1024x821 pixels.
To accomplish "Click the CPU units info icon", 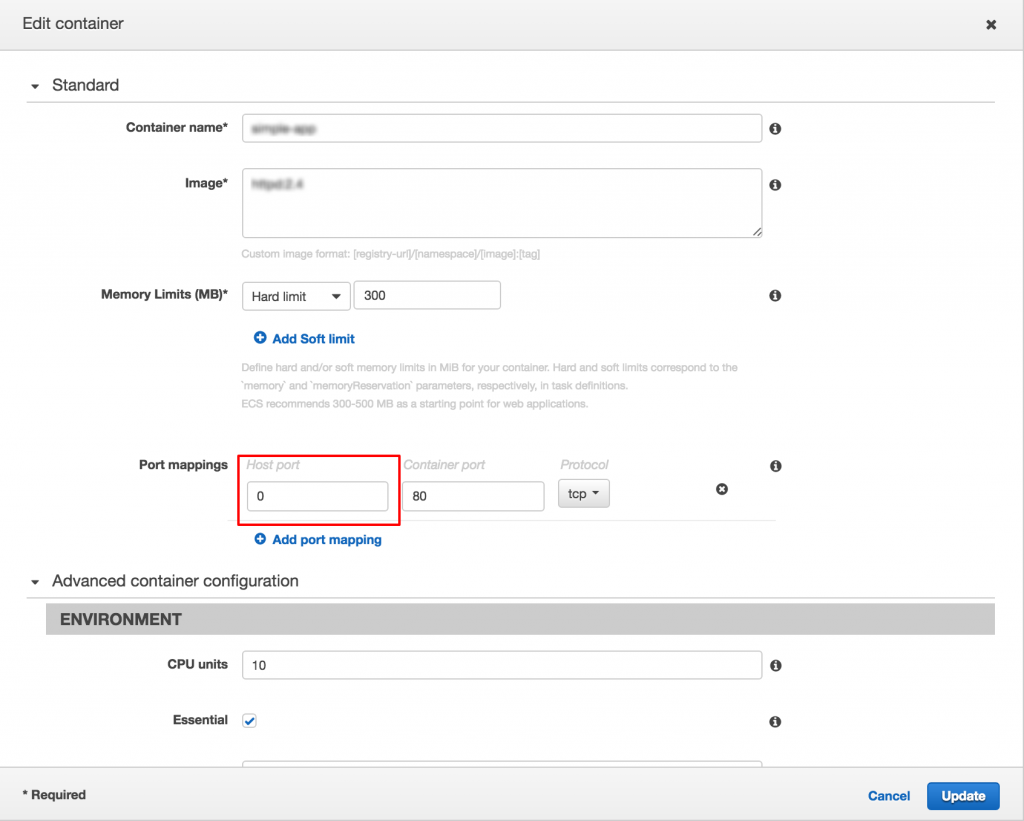I will (775, 665).
